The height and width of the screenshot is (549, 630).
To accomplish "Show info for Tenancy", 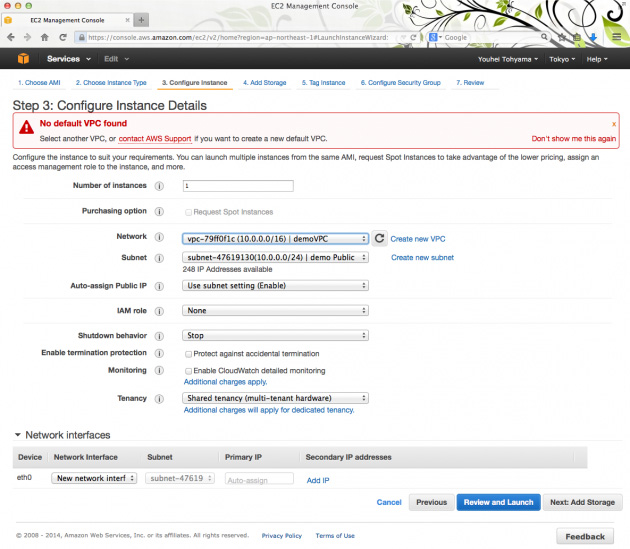I will tap(160, 399).
